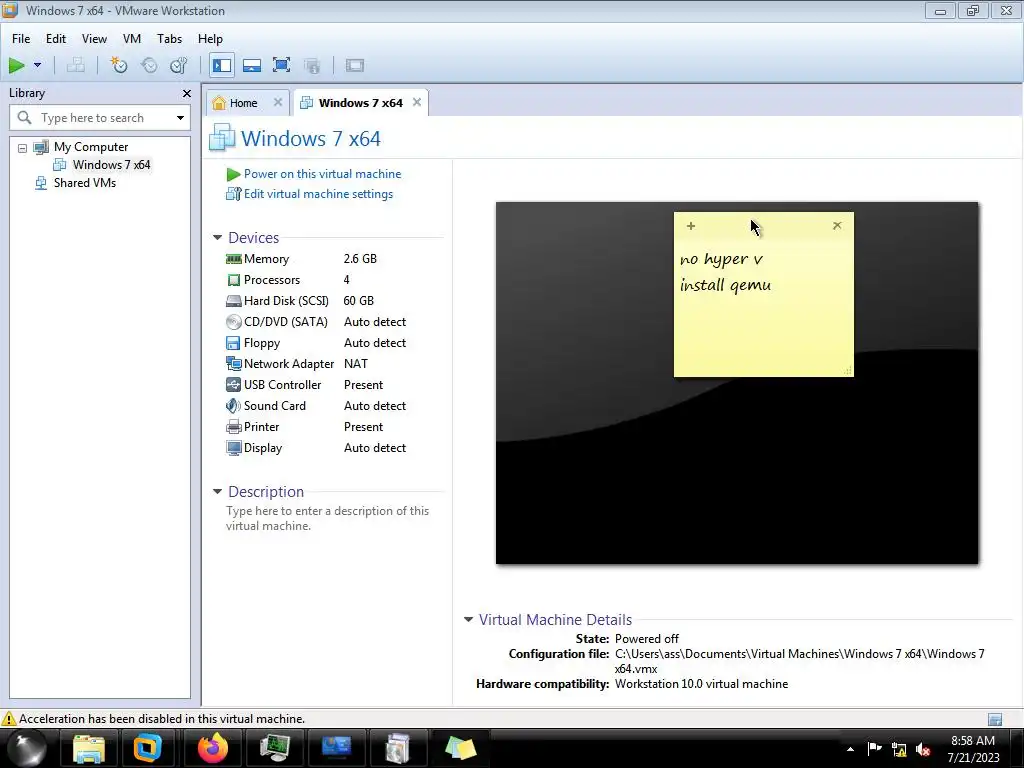Click the 60 GB hard disk value
This screenshot has height=768, width=1024.
[359, 301]
